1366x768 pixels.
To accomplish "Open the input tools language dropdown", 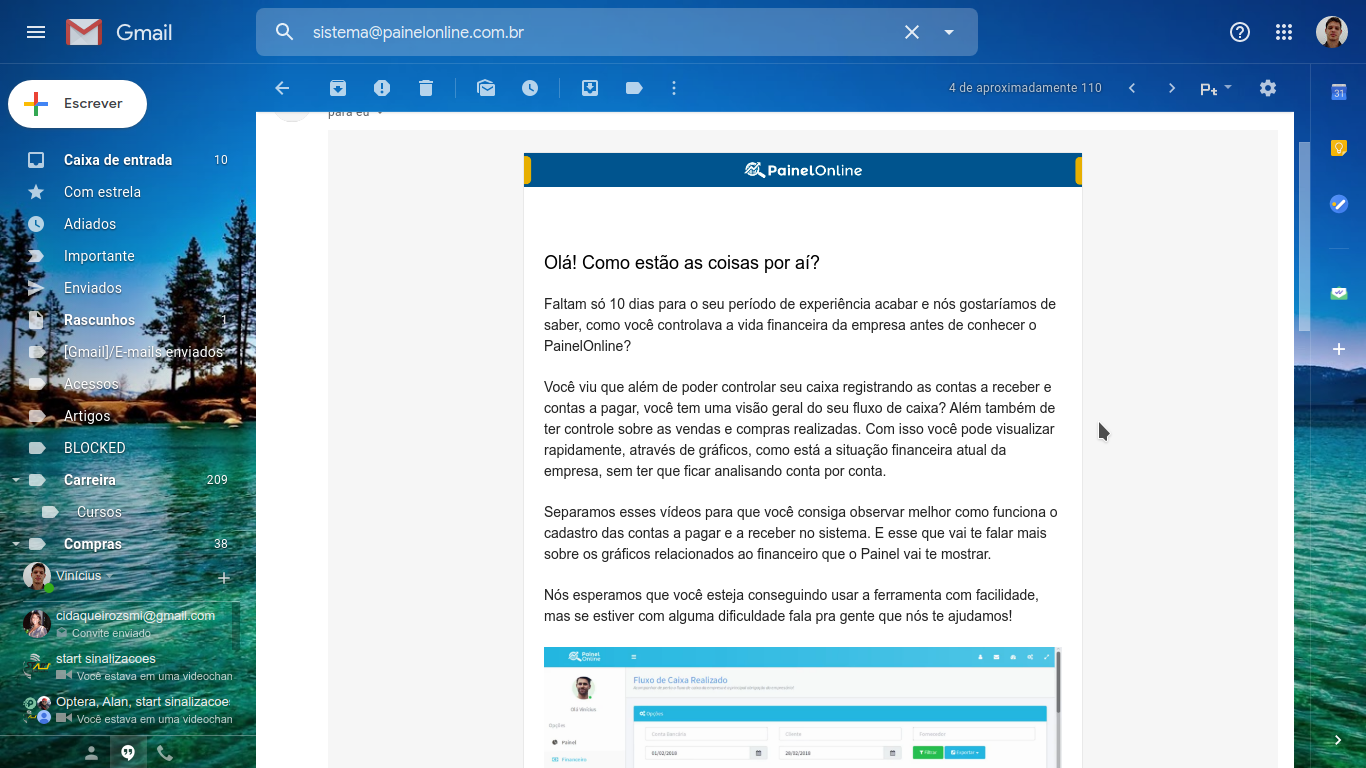I will (x=1216, y=88).
